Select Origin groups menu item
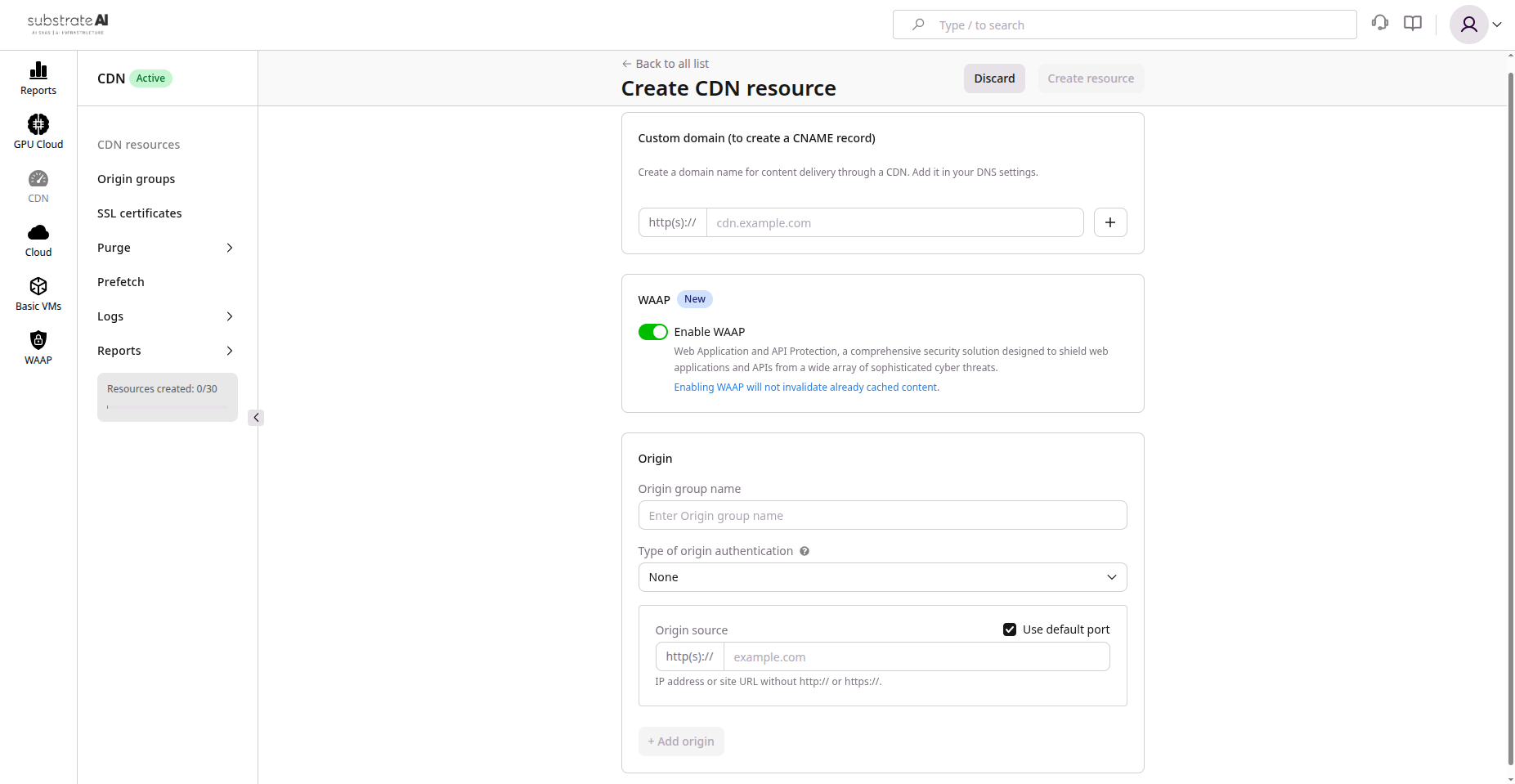Image resolution: width=1515 pixels, height=784 pixels. (136, 178)
